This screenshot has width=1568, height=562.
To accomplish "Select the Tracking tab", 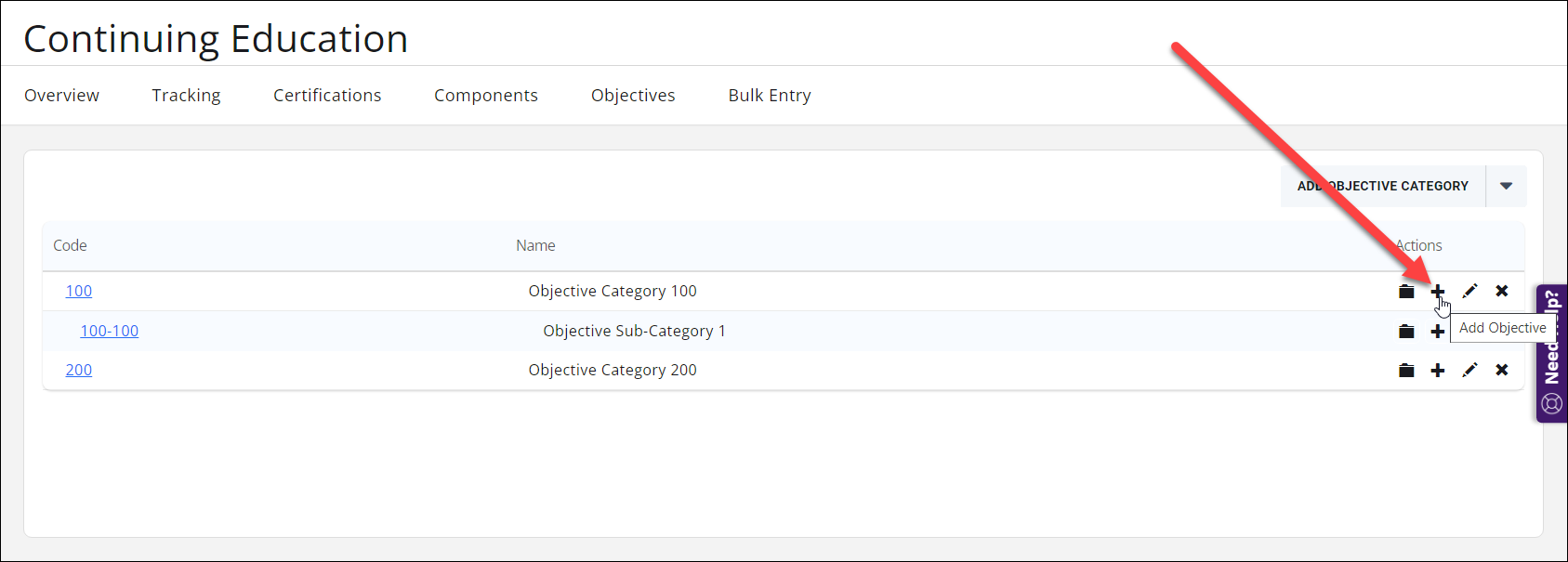I will pos(186,95).
